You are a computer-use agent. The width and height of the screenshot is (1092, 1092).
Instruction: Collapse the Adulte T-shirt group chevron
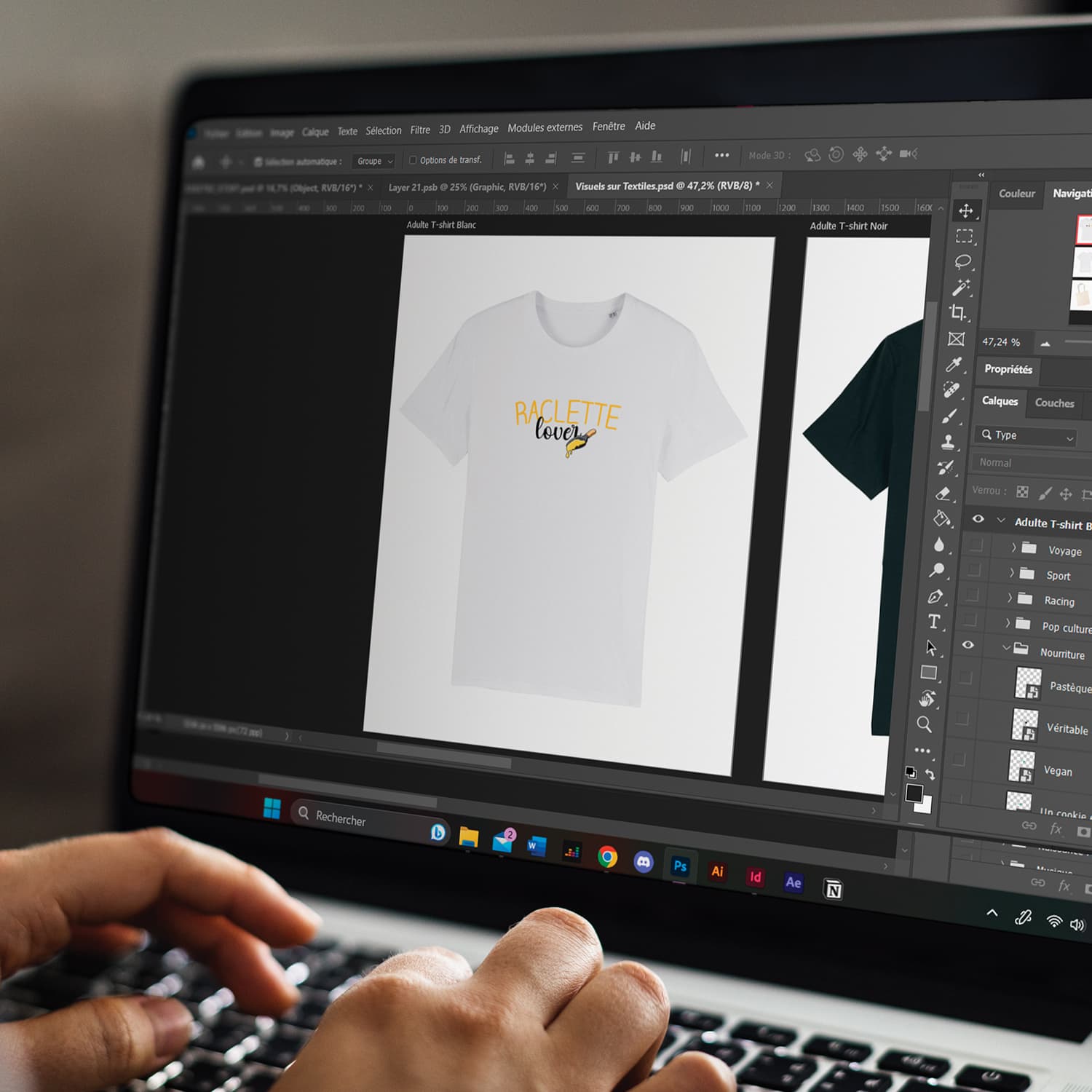click(1001, 521)
